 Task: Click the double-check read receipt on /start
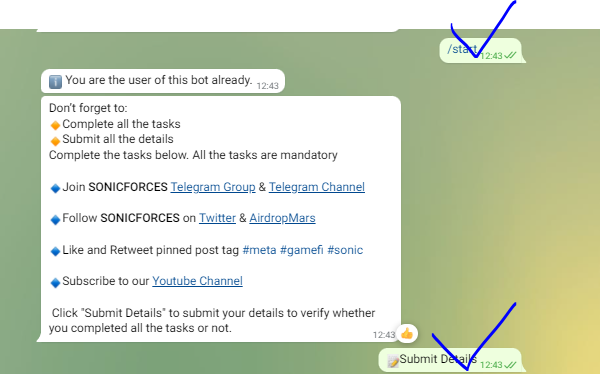click(510, 56)
